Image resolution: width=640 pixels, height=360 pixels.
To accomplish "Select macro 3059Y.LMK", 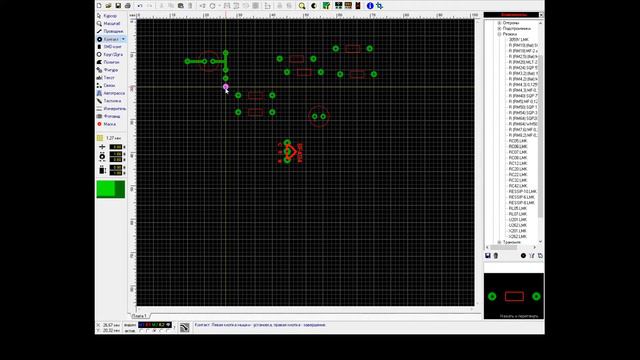I will [x=519, y=40].
